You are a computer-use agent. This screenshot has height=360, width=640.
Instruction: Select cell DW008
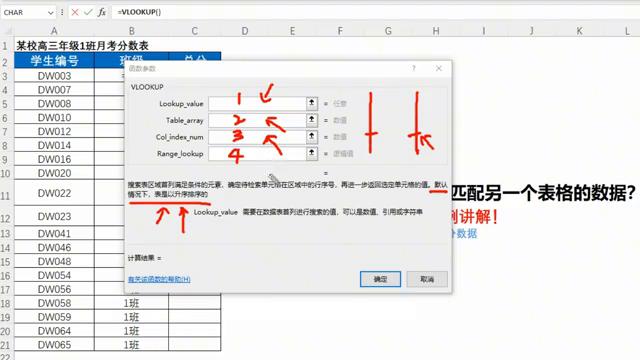pos(54,104)
